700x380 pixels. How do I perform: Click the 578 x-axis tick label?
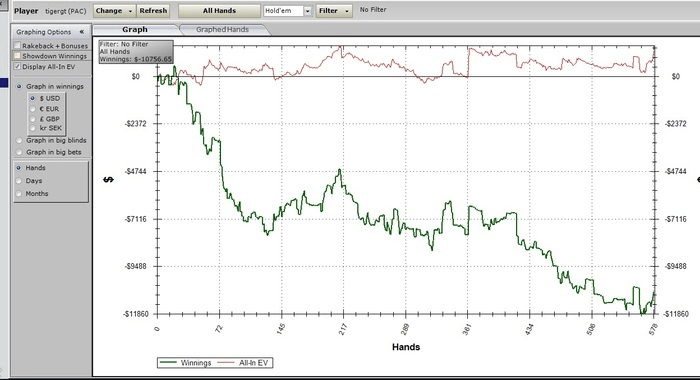click(x=653, y=330)
